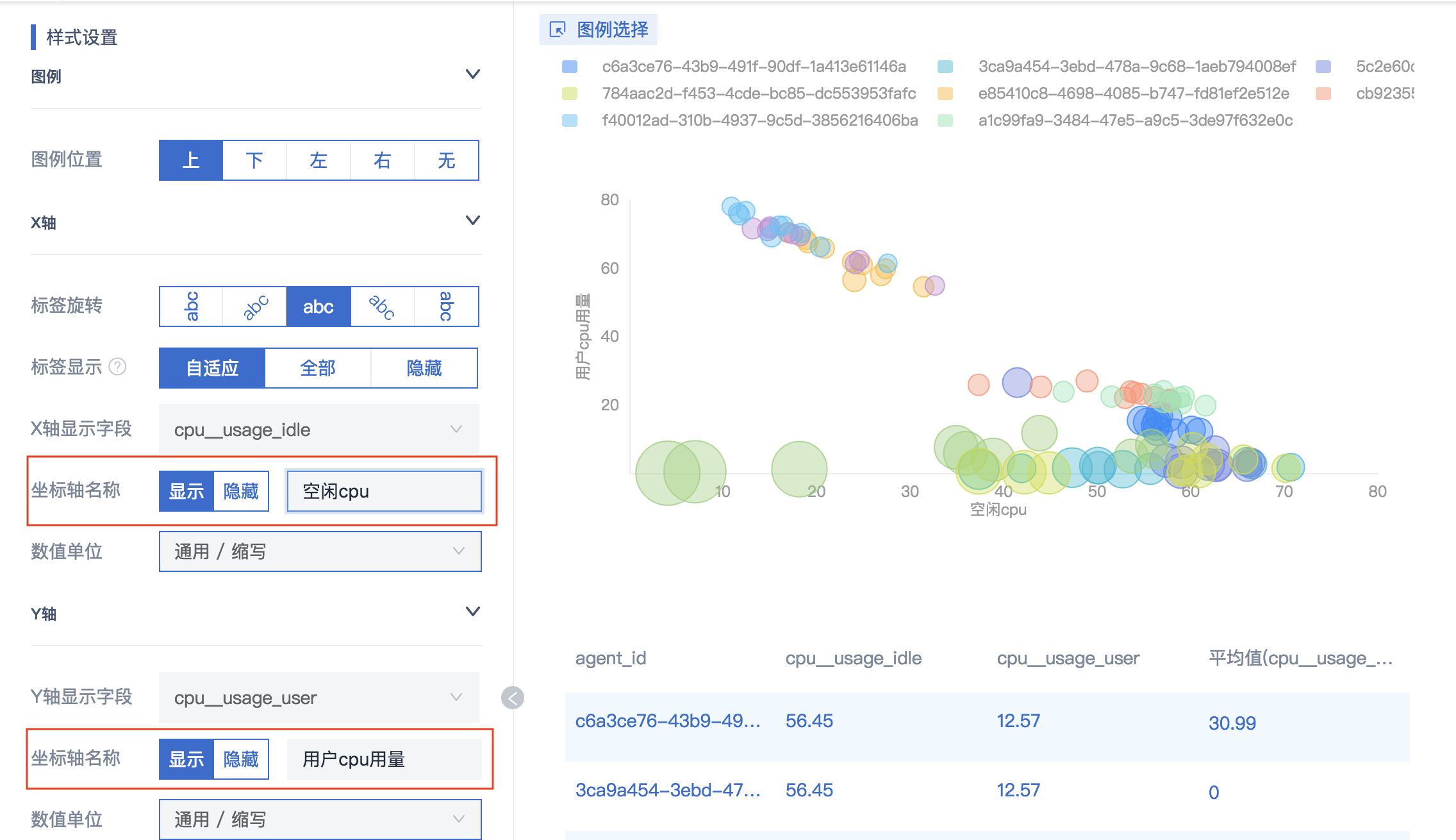Image resolution: width=1456 pixels, height=840 pixels.
Task: Select tilted-down abc label rotation
Action: click(x=383, y=307)
